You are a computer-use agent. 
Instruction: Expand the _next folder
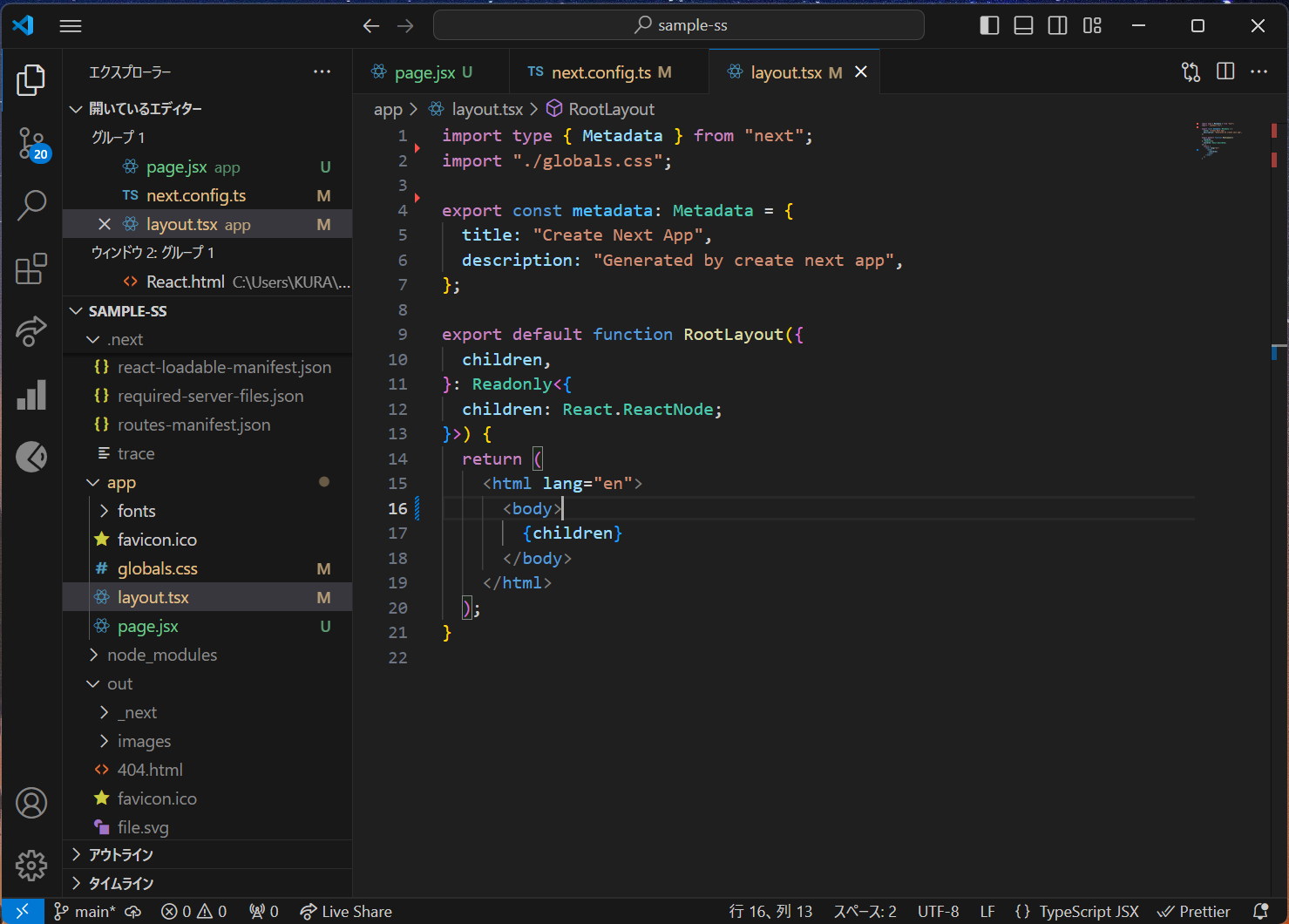tap(207, 712)
